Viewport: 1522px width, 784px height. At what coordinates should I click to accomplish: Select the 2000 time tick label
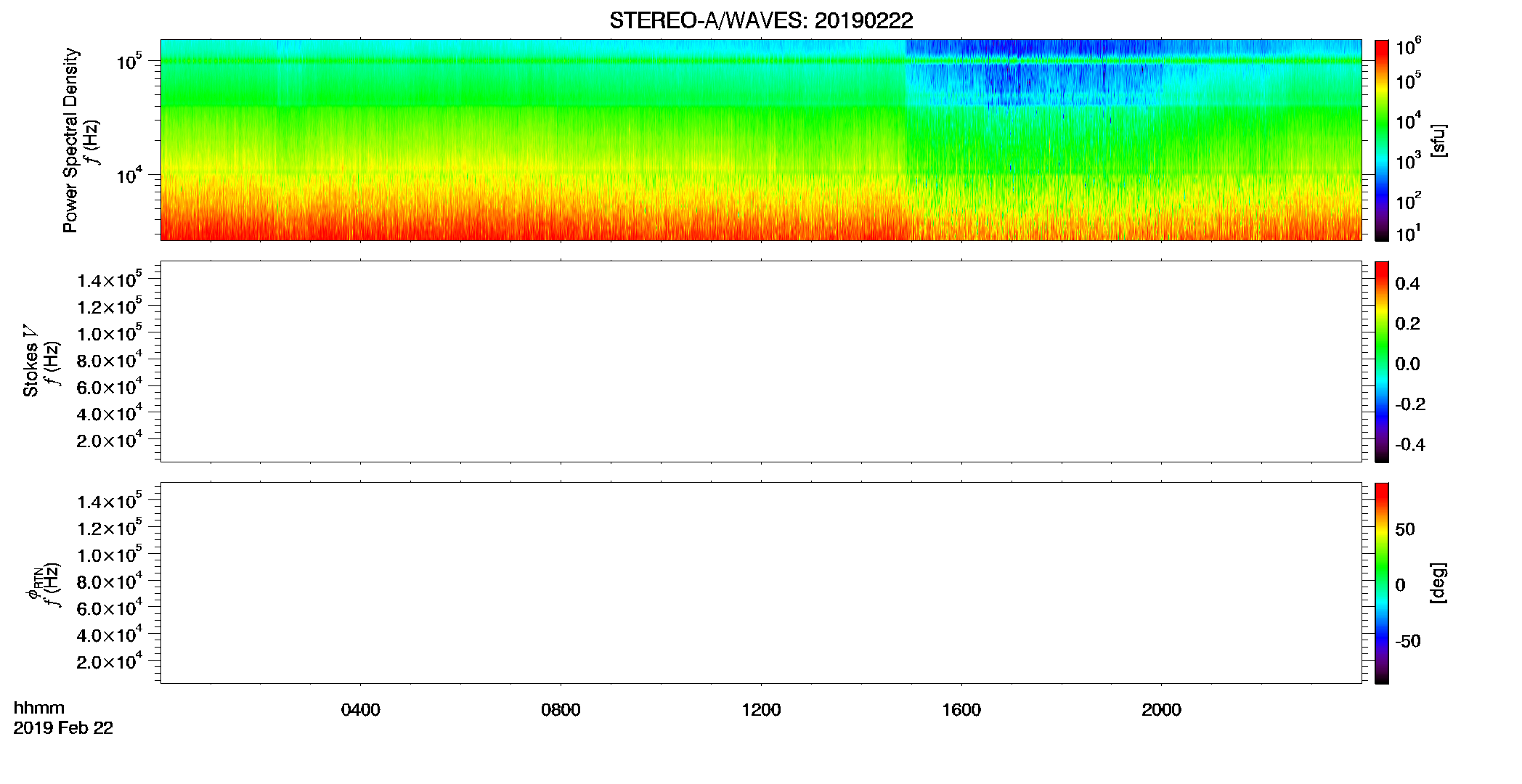click(1161, 710)
